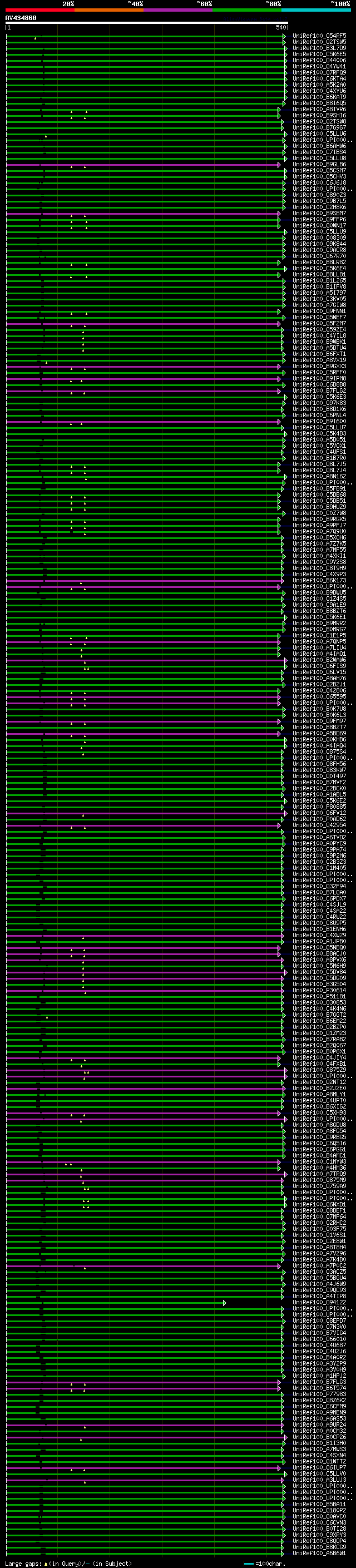Open hit UniRef100_B7LQA0
Screen dimensions: 356x1568
point(319,892)
